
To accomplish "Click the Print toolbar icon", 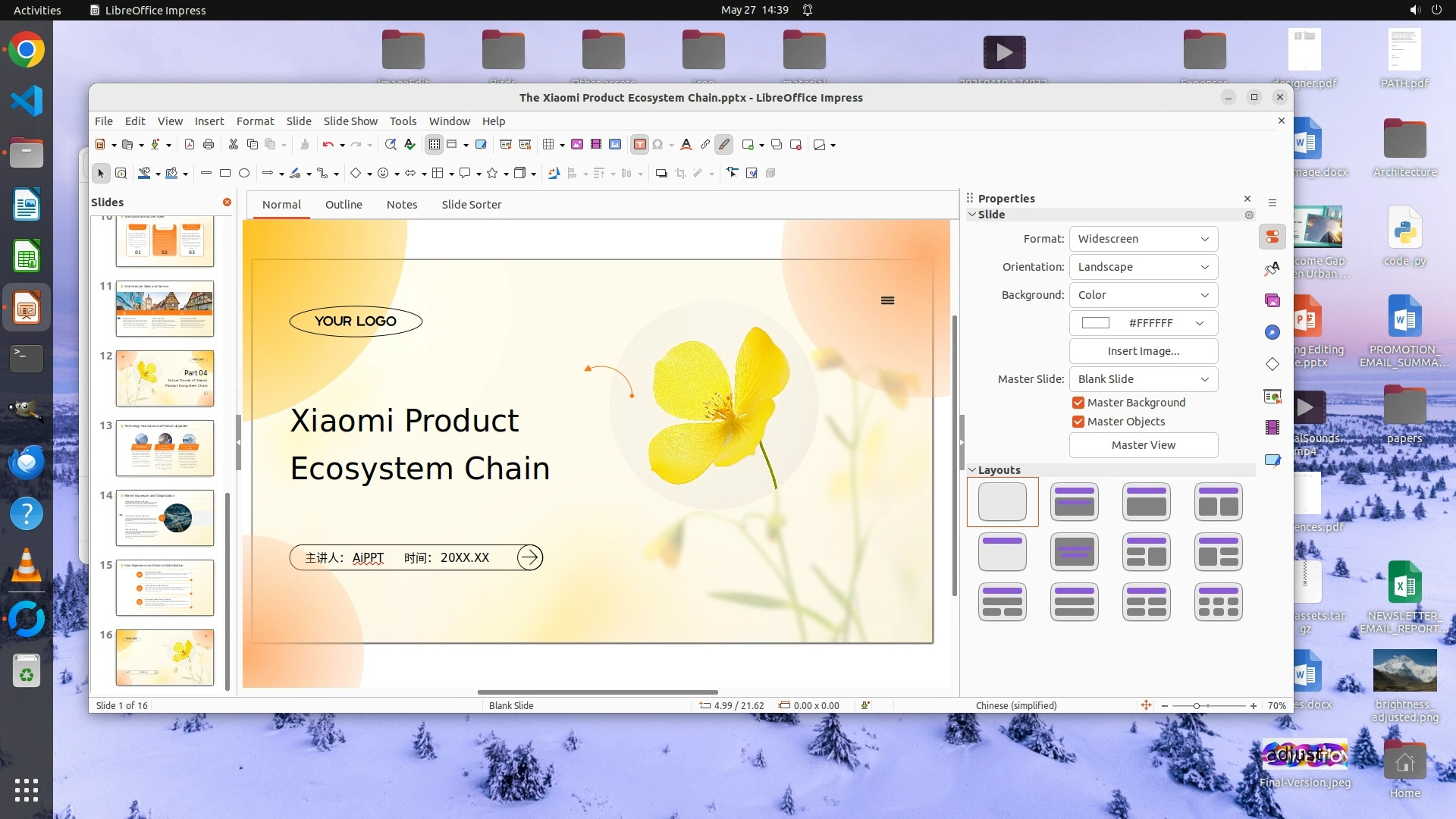I will coord(209,145).
